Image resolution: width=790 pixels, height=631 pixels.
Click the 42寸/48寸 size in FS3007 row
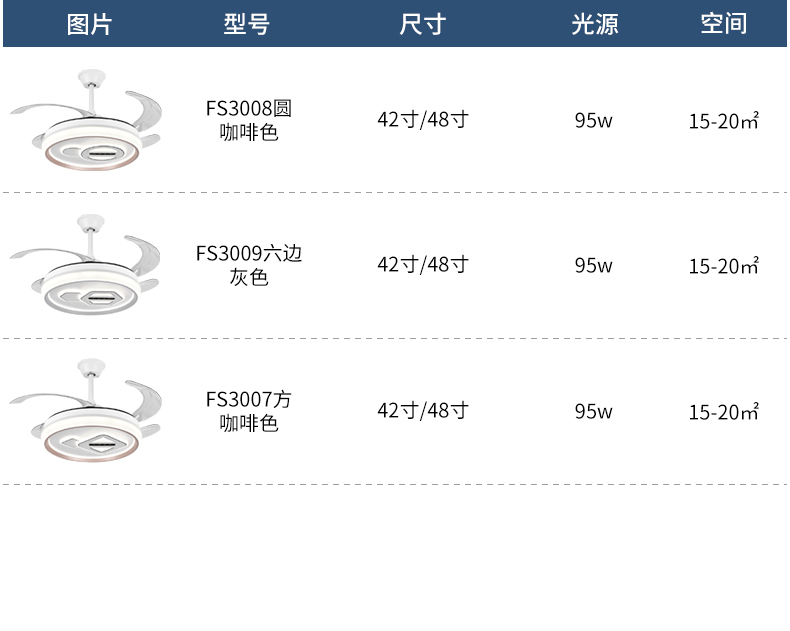[423, 411]
